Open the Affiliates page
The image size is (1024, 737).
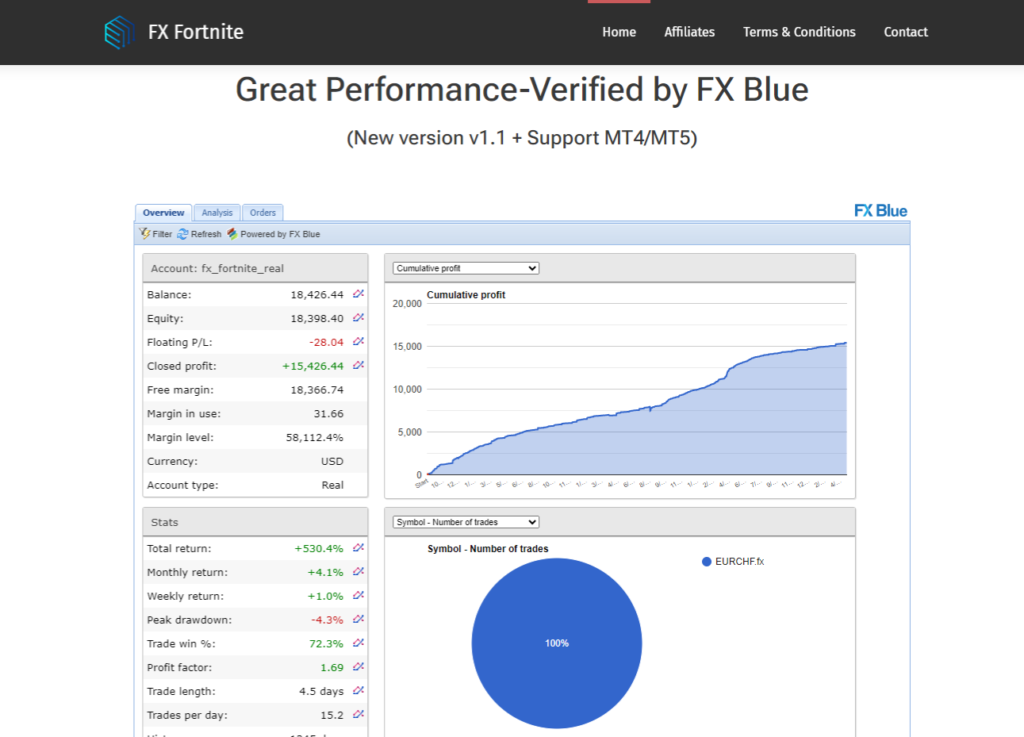pyautogui.click(x=690, y=32)
